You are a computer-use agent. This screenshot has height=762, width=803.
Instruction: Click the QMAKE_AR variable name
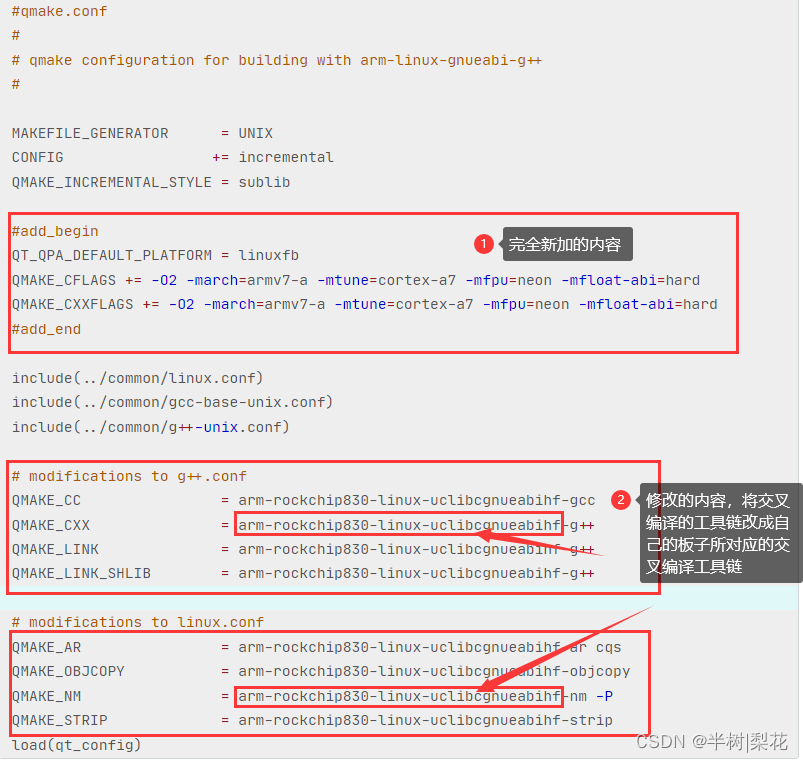(x=46, y=648)
